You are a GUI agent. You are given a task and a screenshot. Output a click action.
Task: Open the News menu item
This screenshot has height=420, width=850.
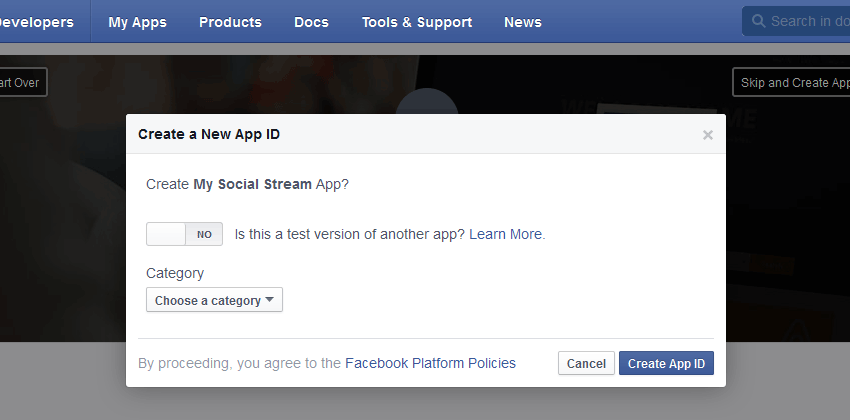click(x=523, y=22)
